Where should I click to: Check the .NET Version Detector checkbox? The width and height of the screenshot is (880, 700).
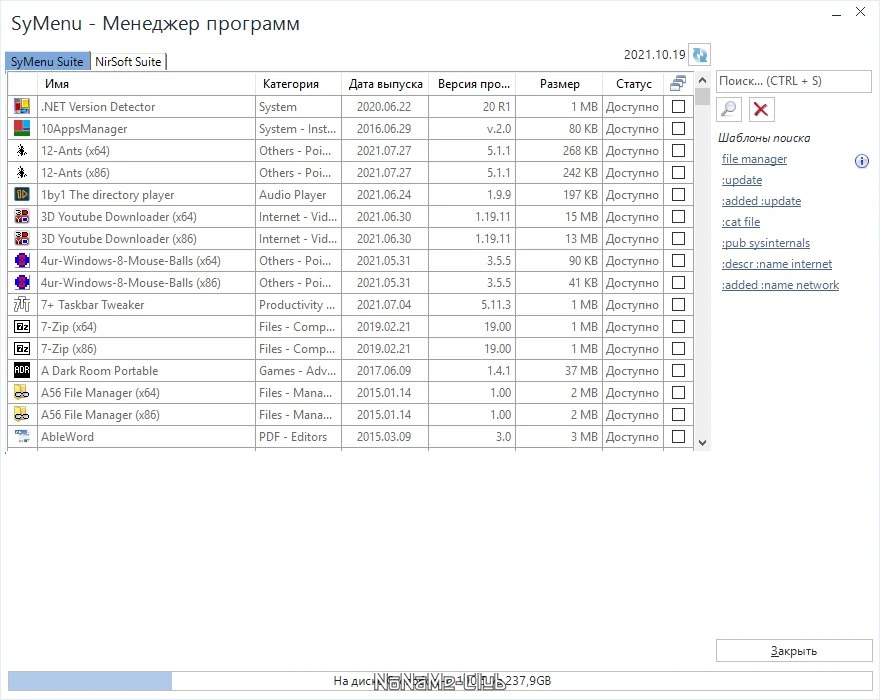[x=678, y=106]
